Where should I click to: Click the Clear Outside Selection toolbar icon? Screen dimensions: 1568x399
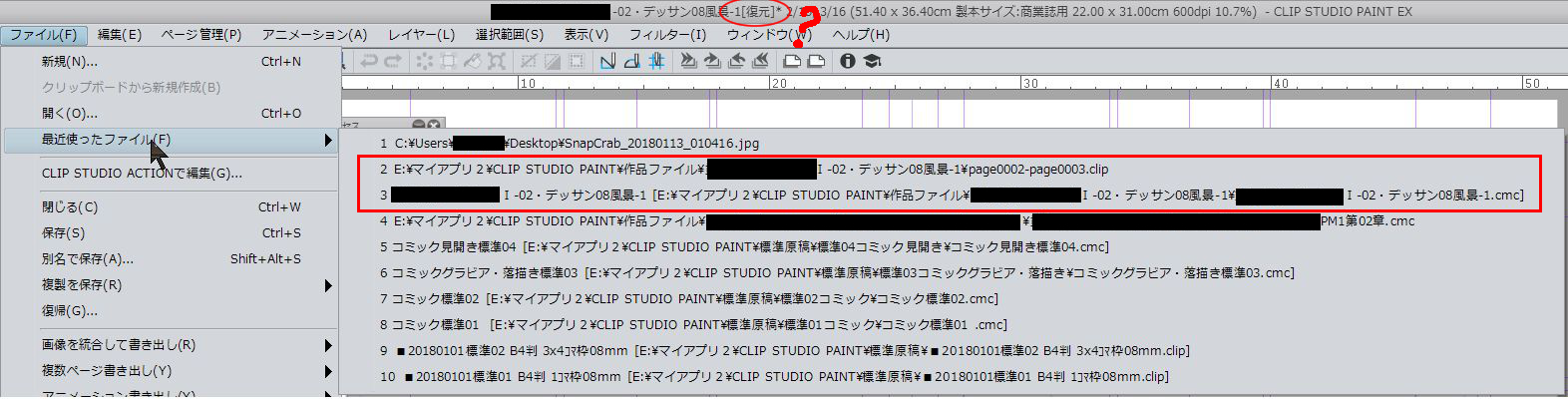coord(448,61)
